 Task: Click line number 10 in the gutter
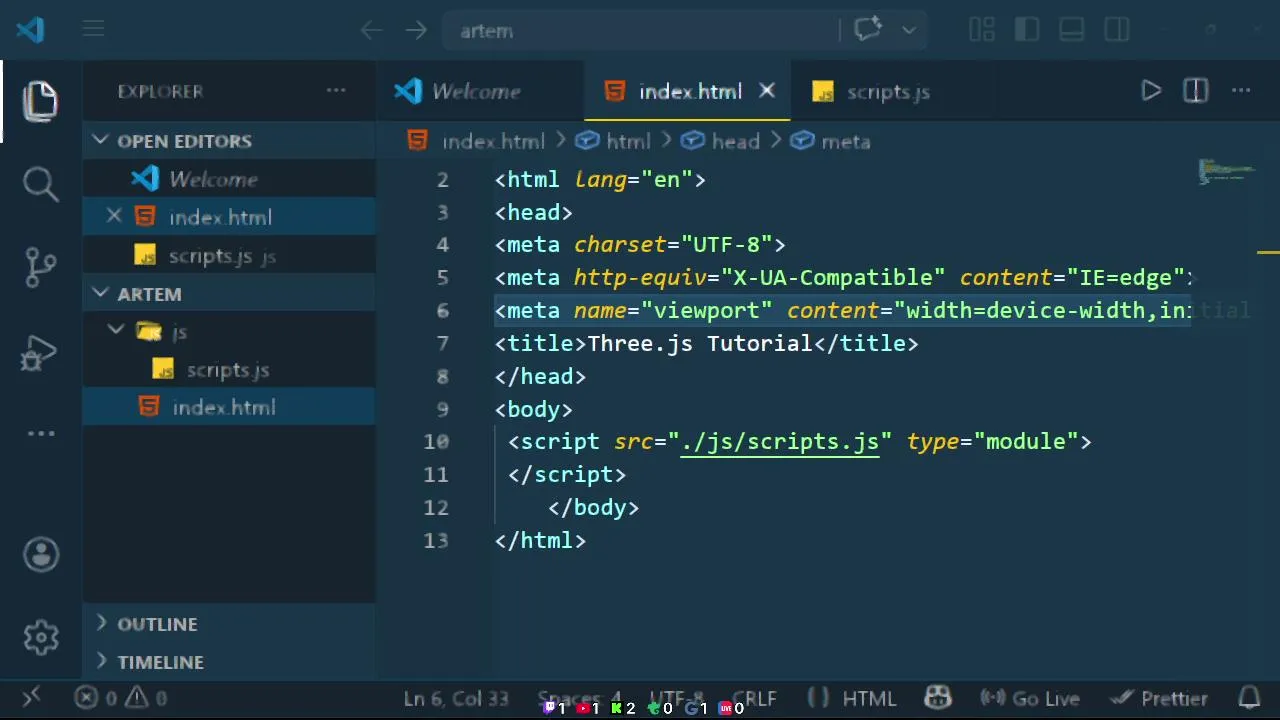tap(436, 442)
